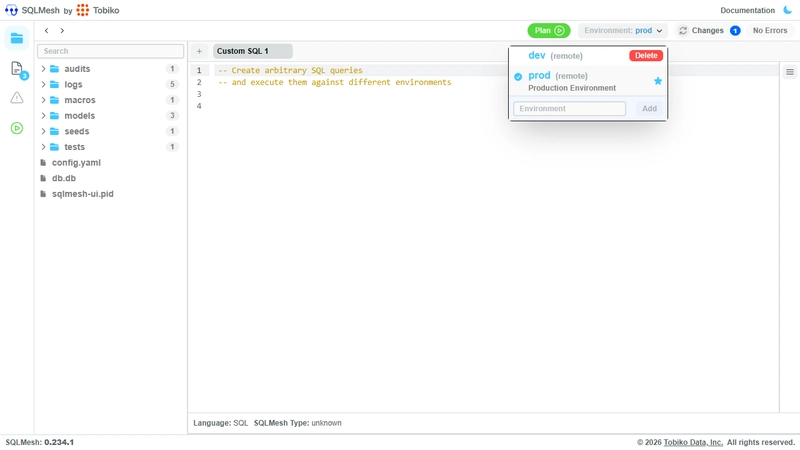Click 'and execute them against different environments' line
800x450 pixels.
pos(335,82)
